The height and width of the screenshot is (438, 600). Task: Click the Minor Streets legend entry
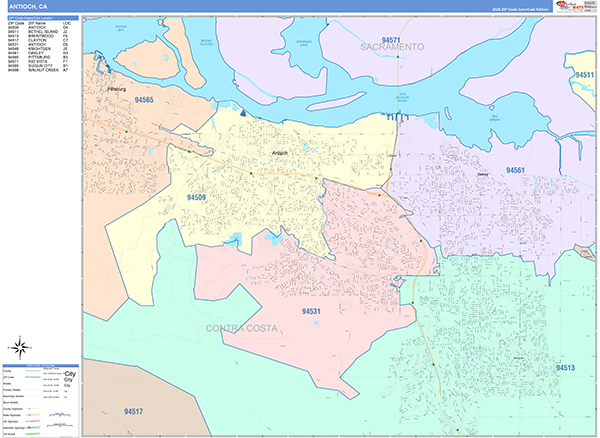[10, 402]
